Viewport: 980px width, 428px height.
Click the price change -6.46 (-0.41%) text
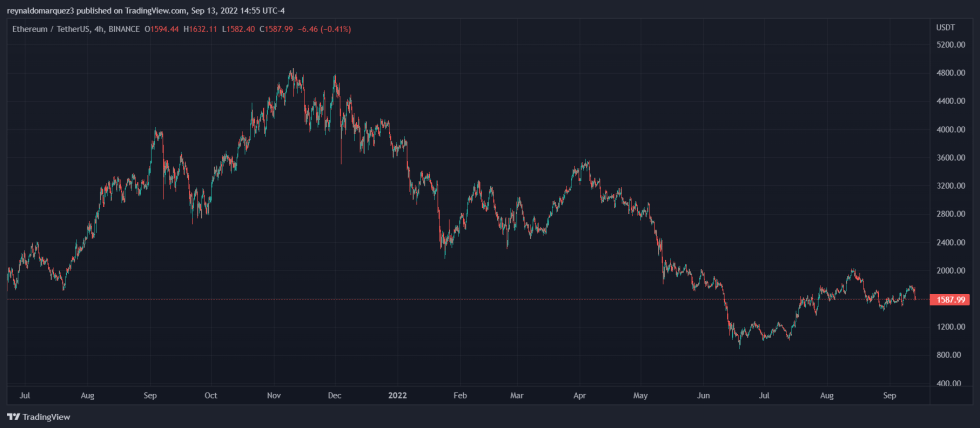324,28
